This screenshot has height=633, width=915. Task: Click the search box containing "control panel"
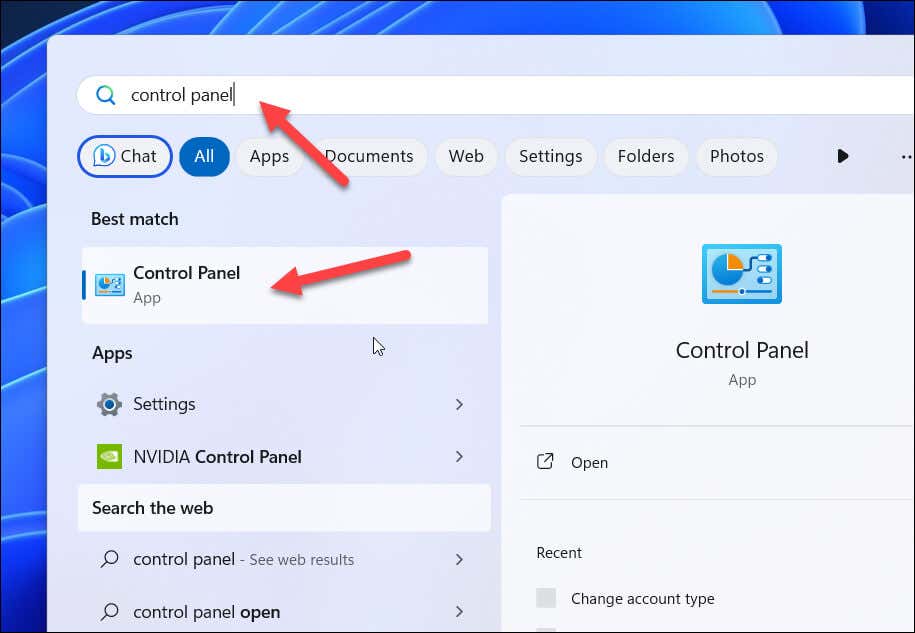496,95
